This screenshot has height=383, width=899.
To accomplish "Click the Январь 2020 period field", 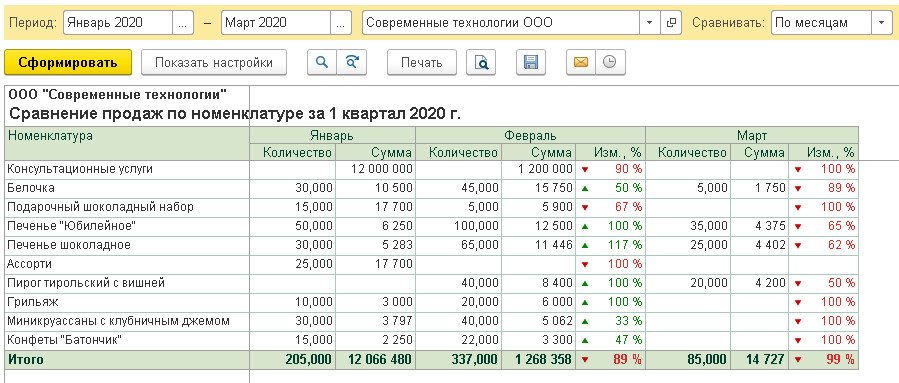I will [x=118, y=23].
